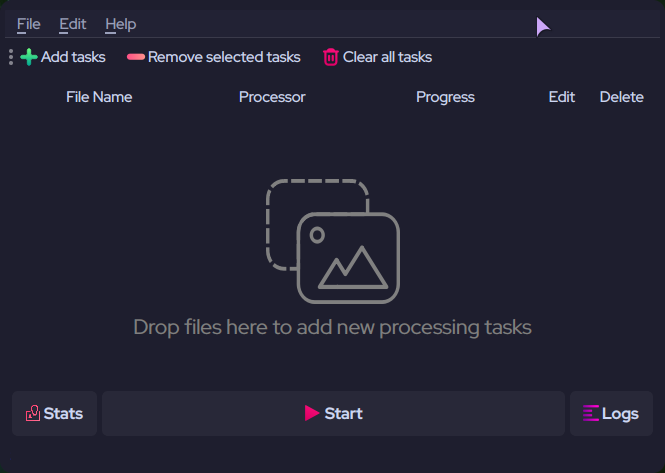Open the Edit menu

click(x=73, y=24)
